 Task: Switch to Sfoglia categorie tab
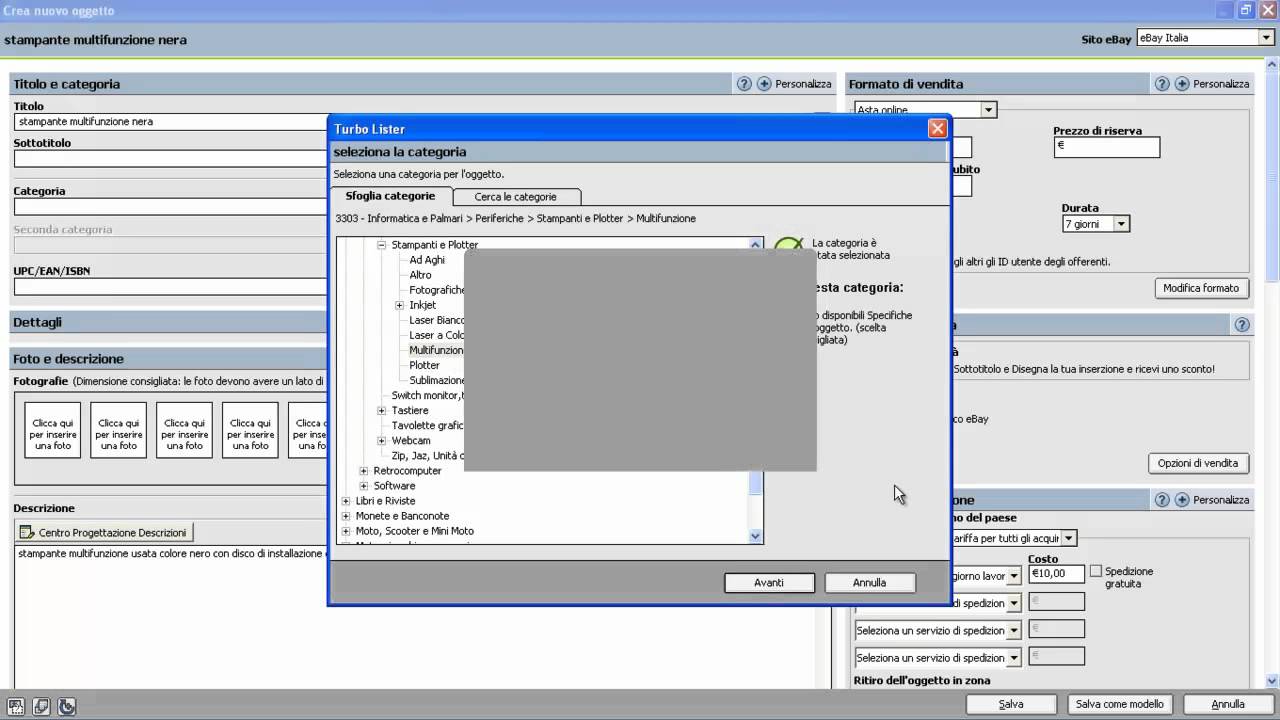391,196
